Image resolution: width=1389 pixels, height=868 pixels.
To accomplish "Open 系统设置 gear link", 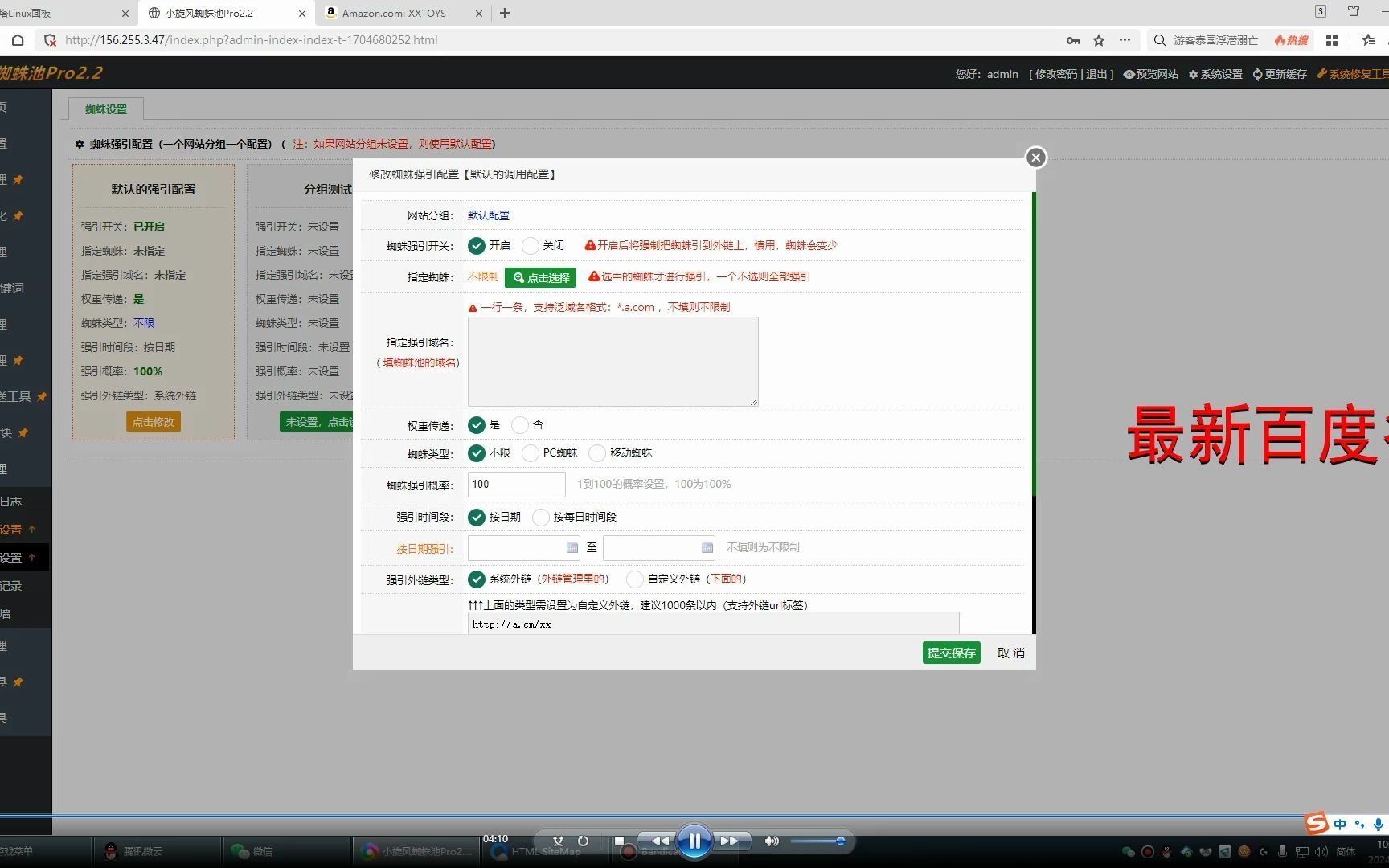I will [1215, 74].
